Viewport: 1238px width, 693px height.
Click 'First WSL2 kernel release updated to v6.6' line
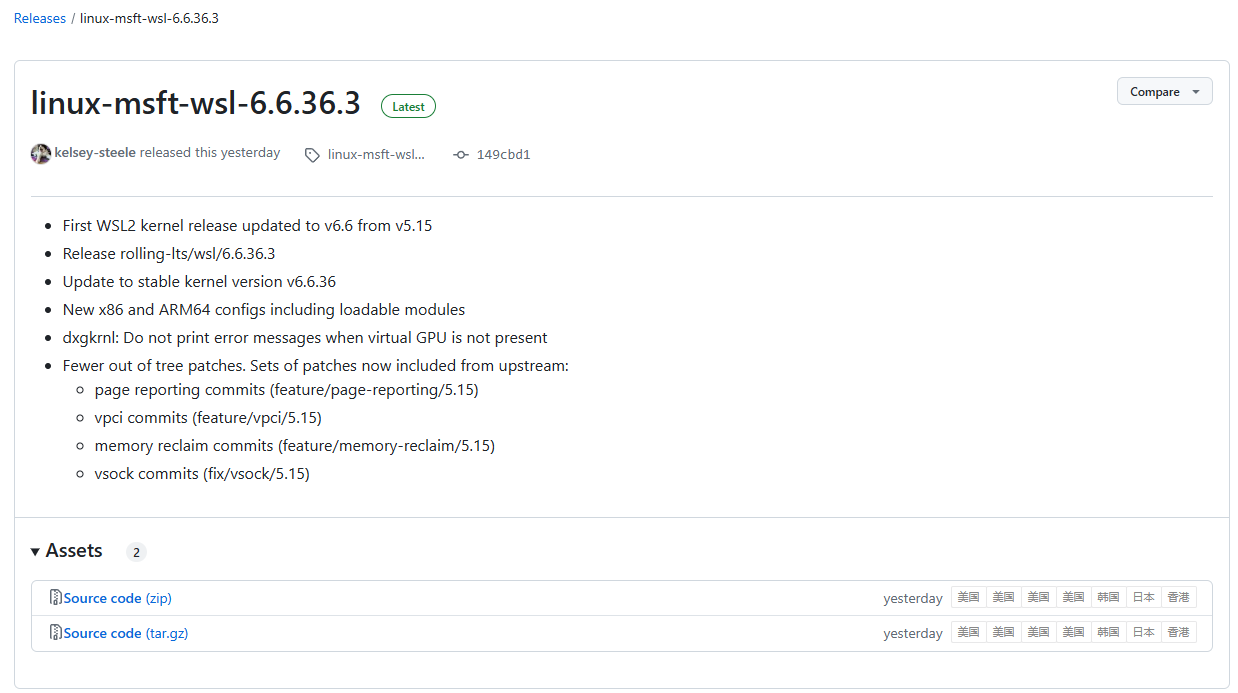[247, 226]
